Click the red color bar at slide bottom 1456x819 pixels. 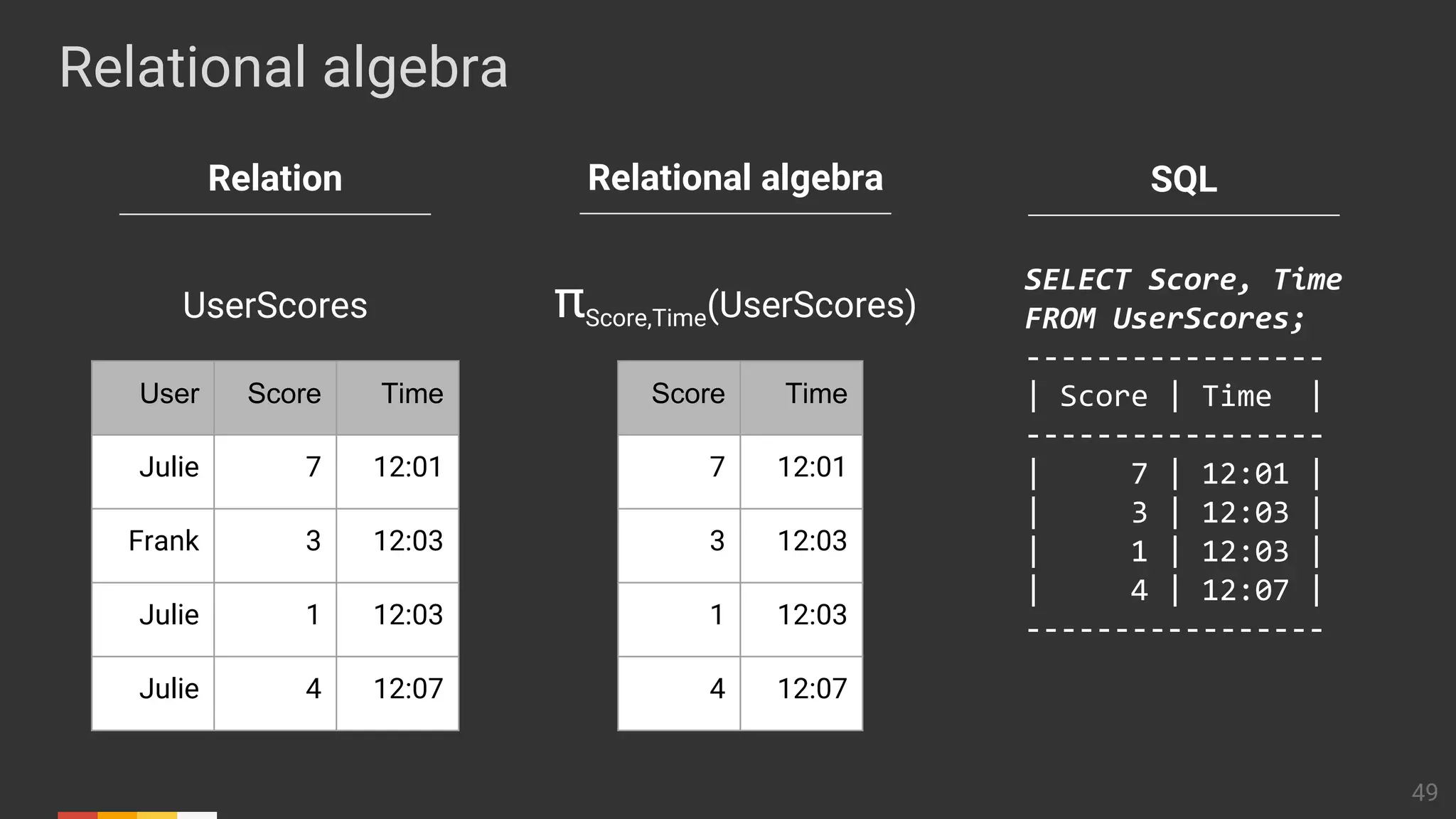click(x=77, y=815)
